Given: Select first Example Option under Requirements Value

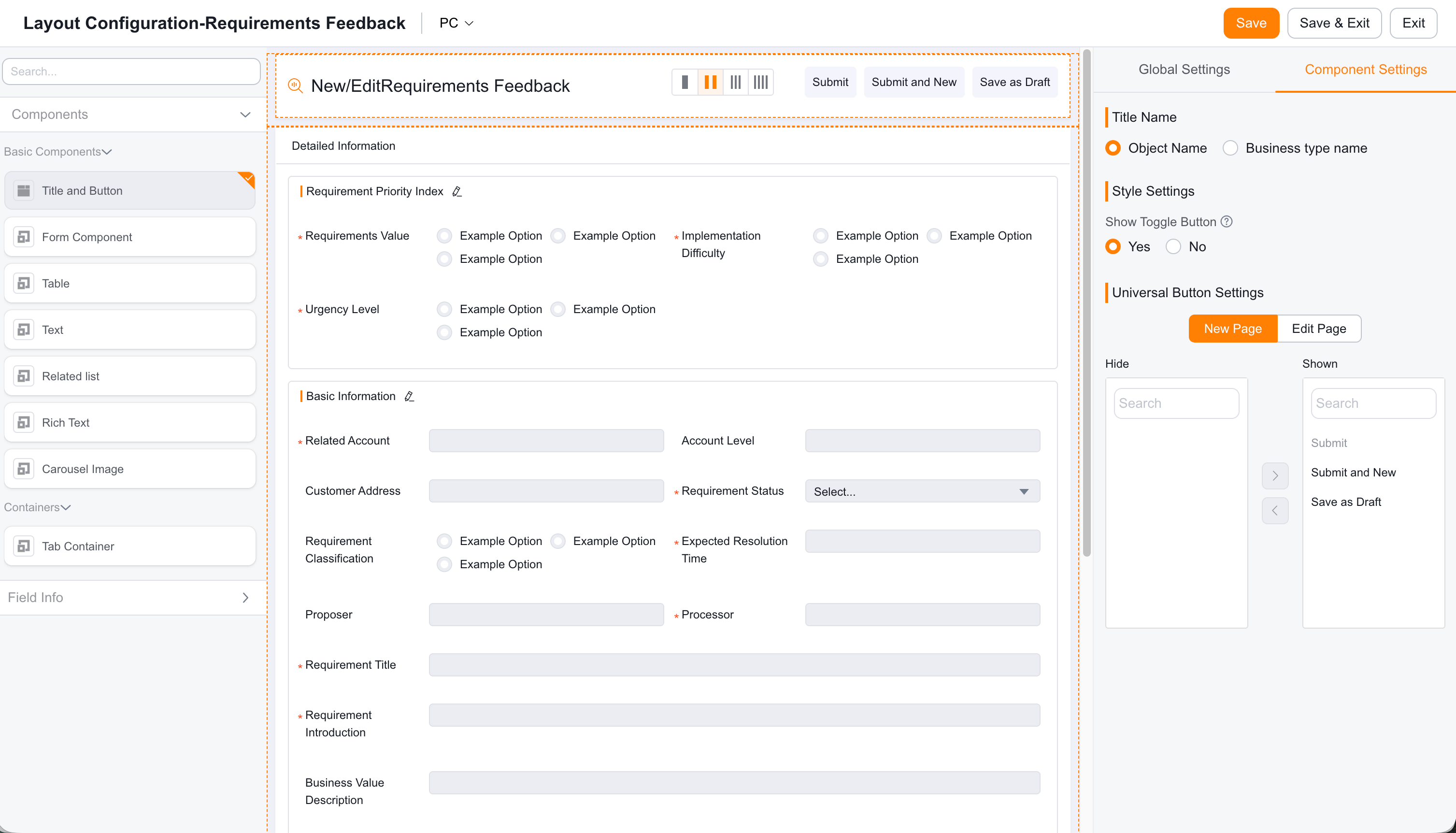Looking at the screenshot, I should click(444, 236).
